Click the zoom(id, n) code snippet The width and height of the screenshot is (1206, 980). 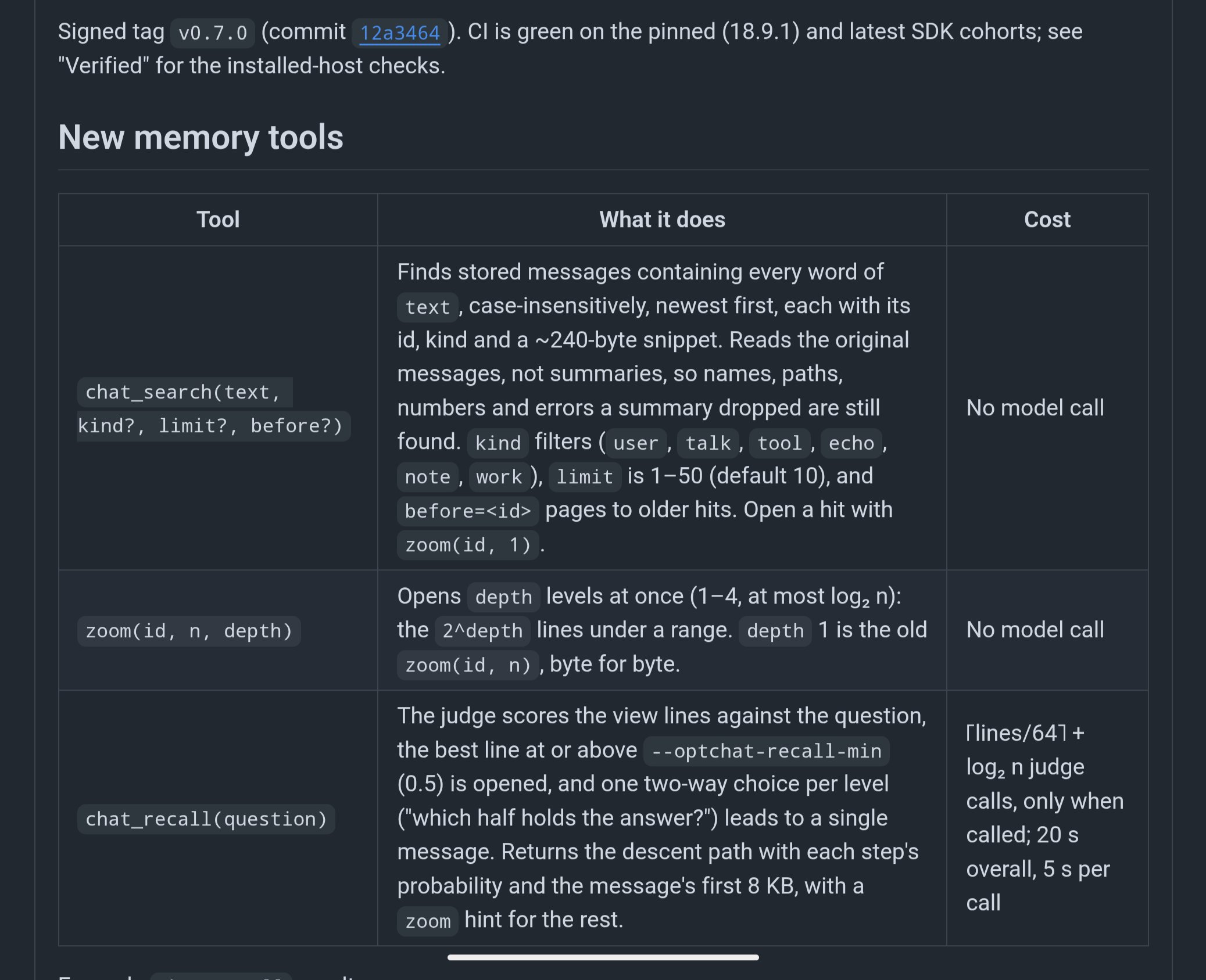pyautogui.click(x=468, y=665)
